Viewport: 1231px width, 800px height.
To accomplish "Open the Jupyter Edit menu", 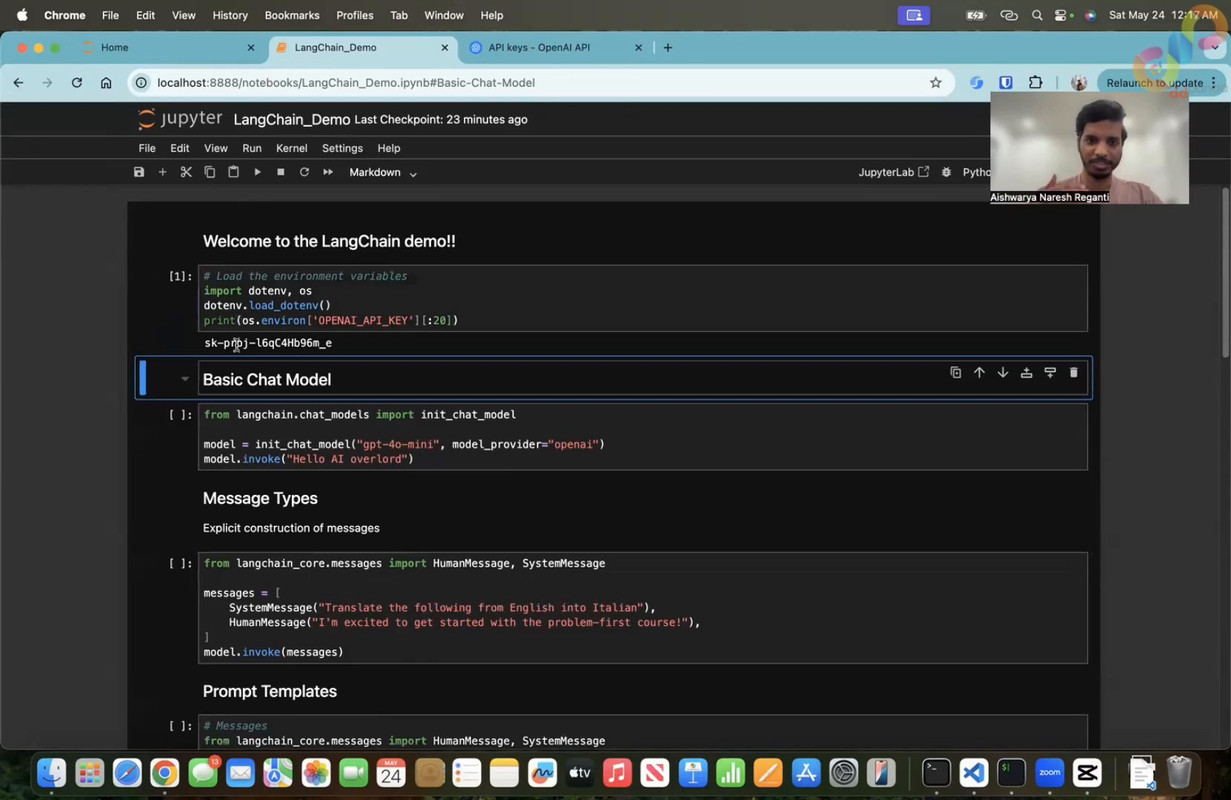I will pos(180,148).
